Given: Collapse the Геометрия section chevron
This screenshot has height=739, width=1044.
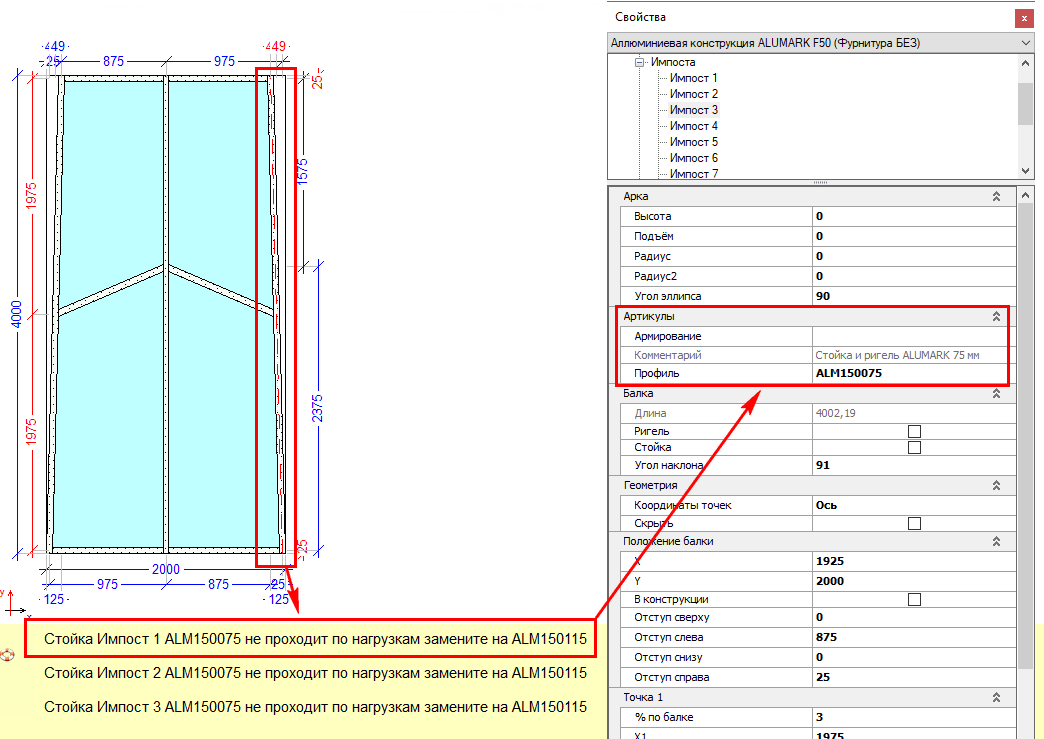Looking at the screenshot, I should (x=996, y=485).
